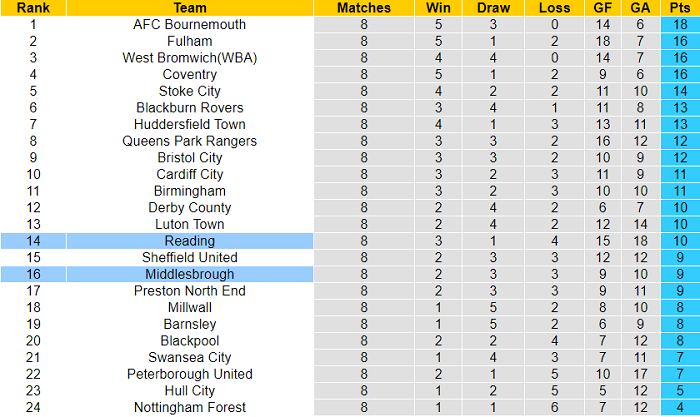Sort table by Pts column header
Viewport: 700px width, 417px height.
pyautogui.click(x=679, y=7)
